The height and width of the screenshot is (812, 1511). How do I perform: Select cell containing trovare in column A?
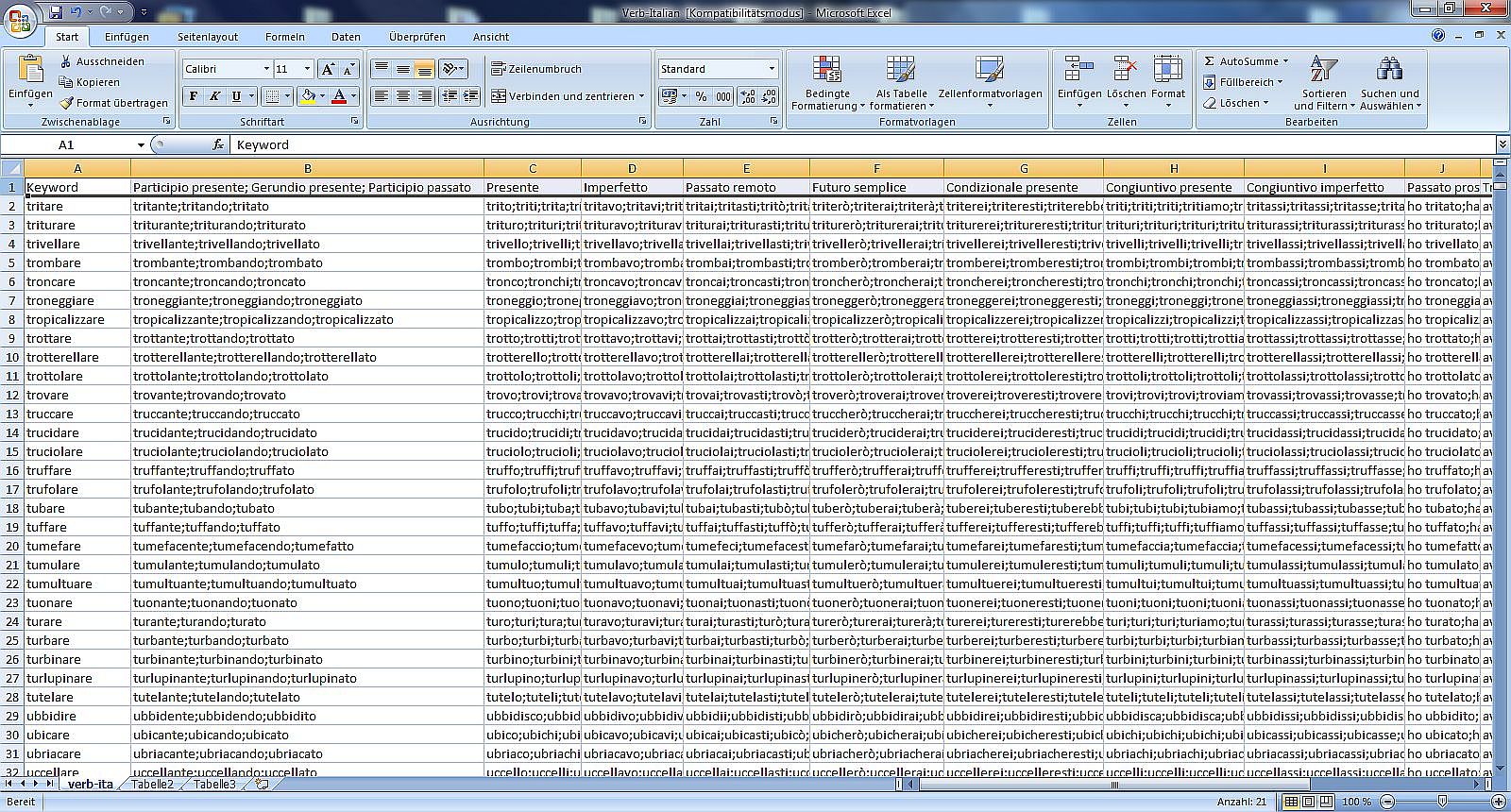[x=77, y=395]
